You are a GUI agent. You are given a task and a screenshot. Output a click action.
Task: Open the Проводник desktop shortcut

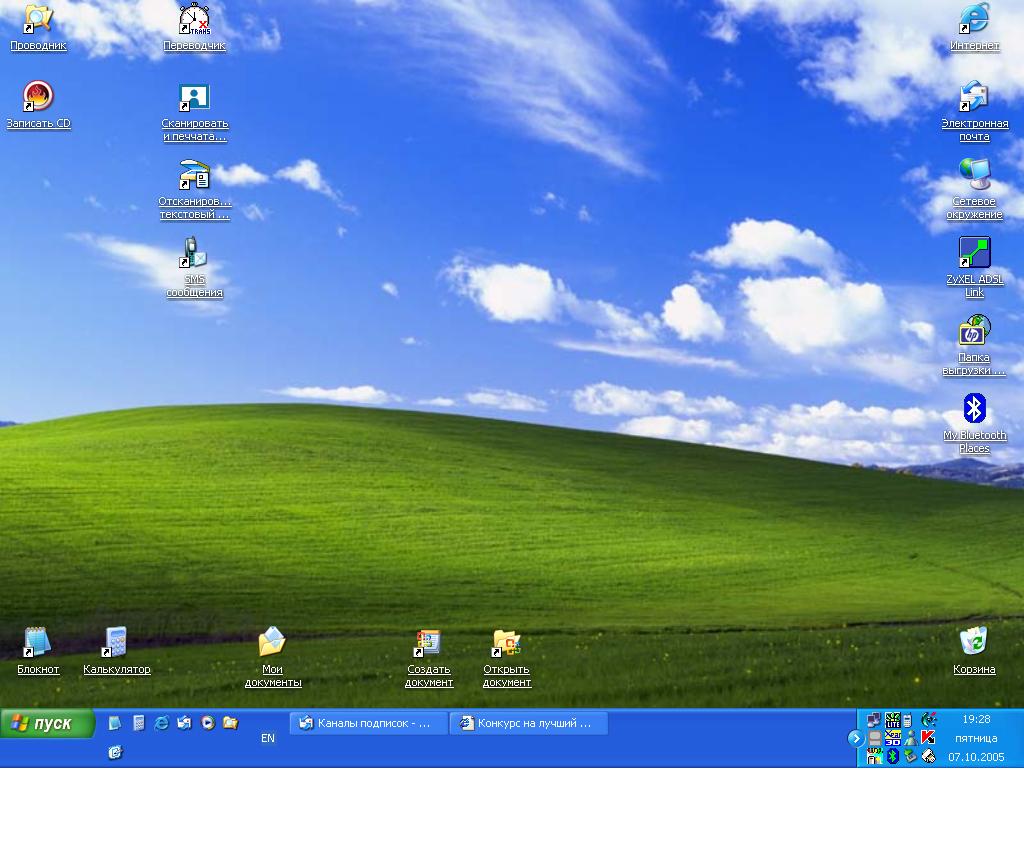pyautogui.click(x=38, y=27)
